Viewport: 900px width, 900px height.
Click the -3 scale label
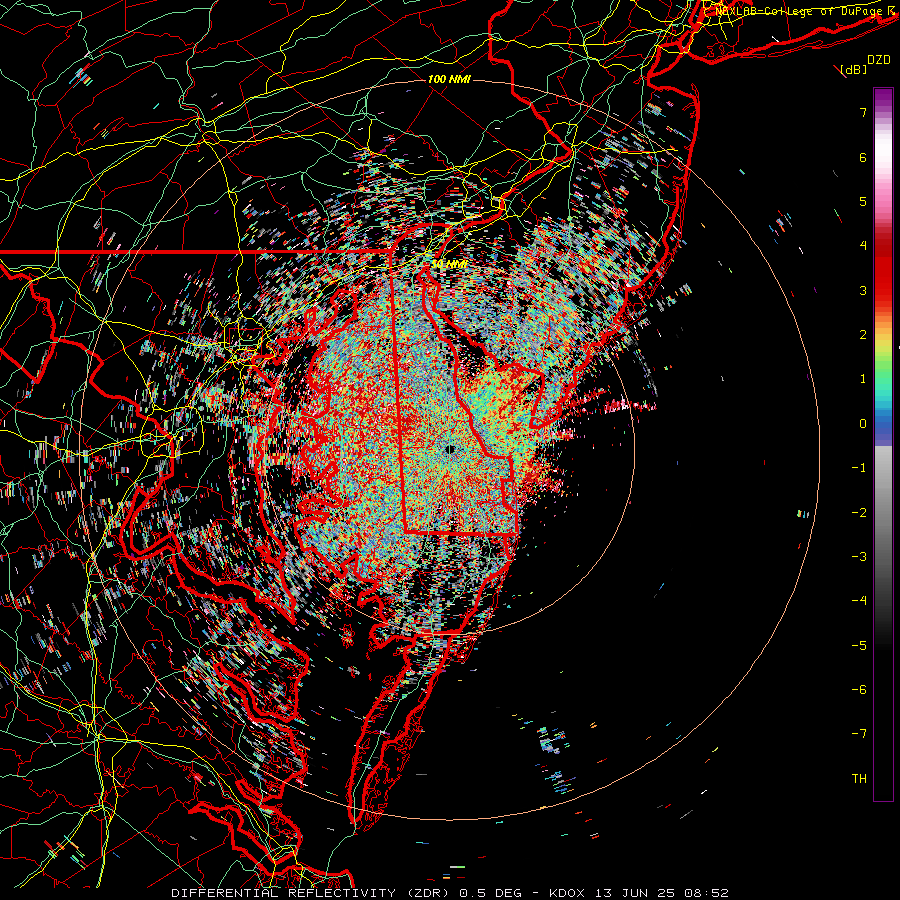click(859, 557)
